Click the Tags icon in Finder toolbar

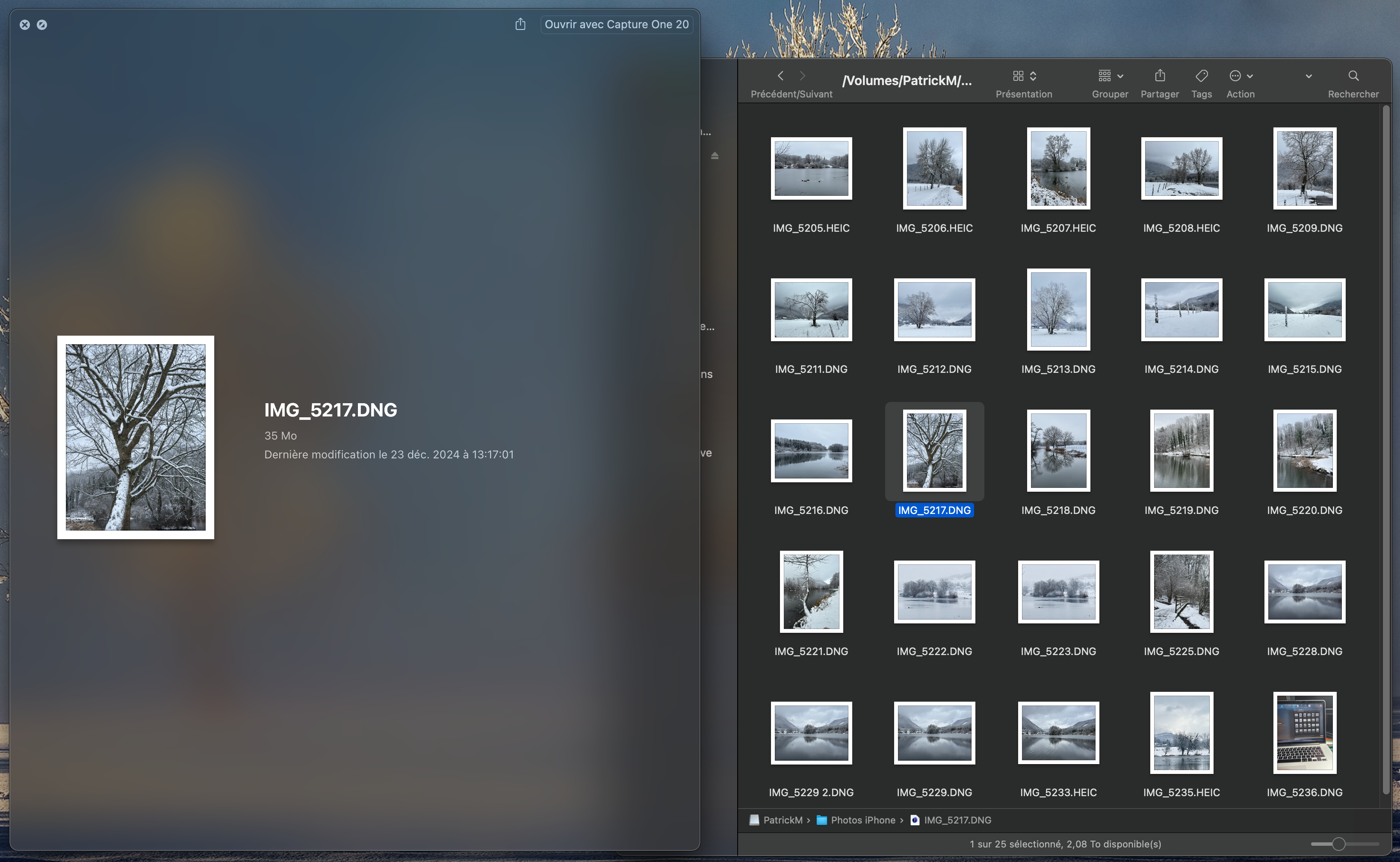click(1201, 76)
